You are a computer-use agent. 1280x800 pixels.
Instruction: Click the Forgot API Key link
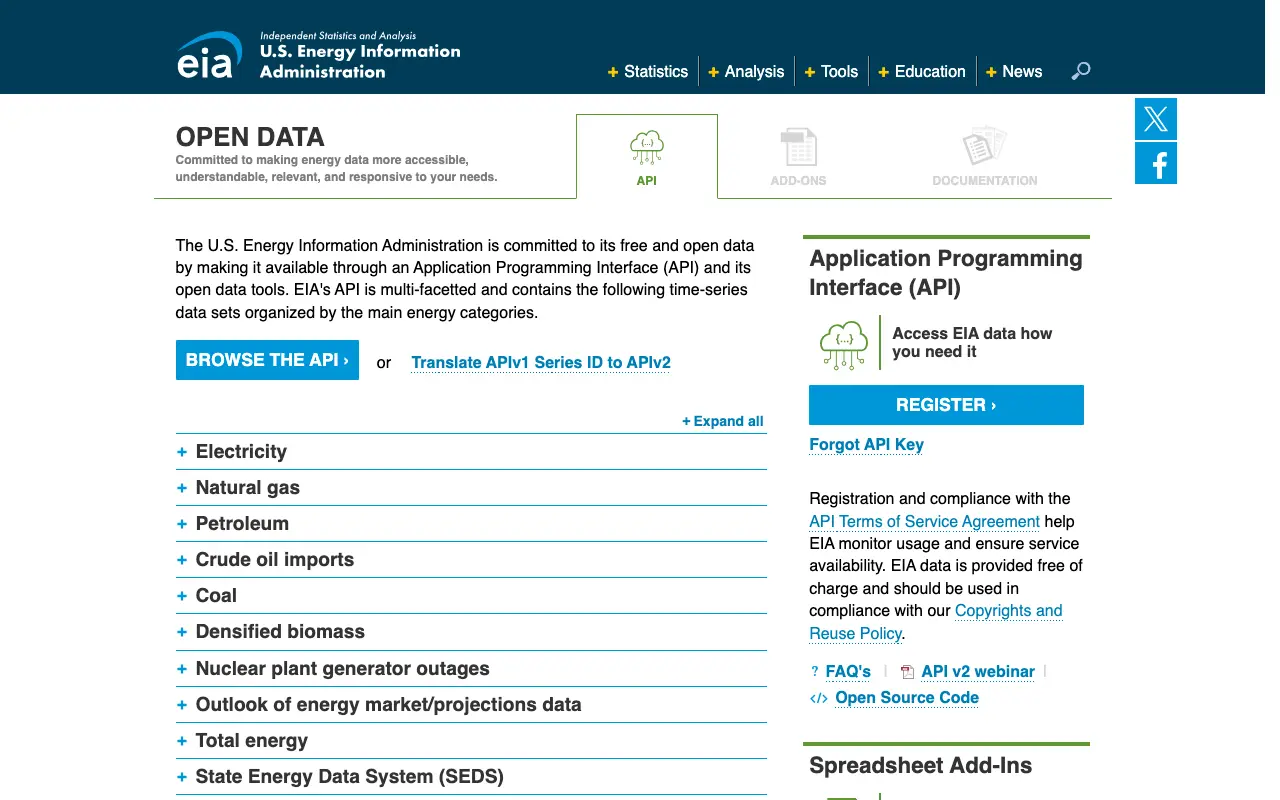pos(866,445)
